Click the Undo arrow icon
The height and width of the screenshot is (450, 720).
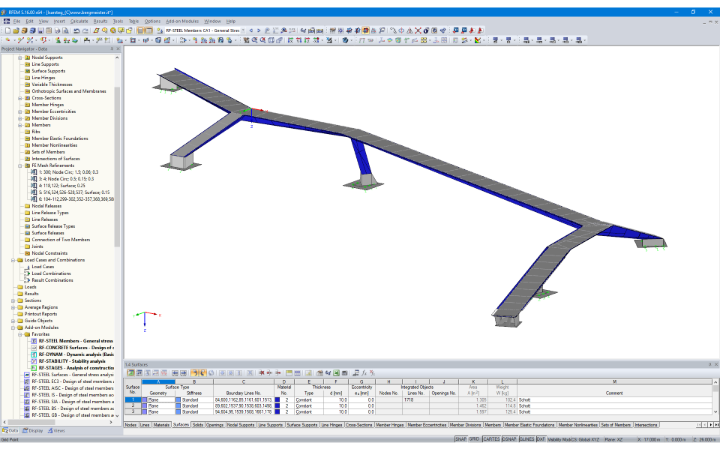tap(77, 30)
